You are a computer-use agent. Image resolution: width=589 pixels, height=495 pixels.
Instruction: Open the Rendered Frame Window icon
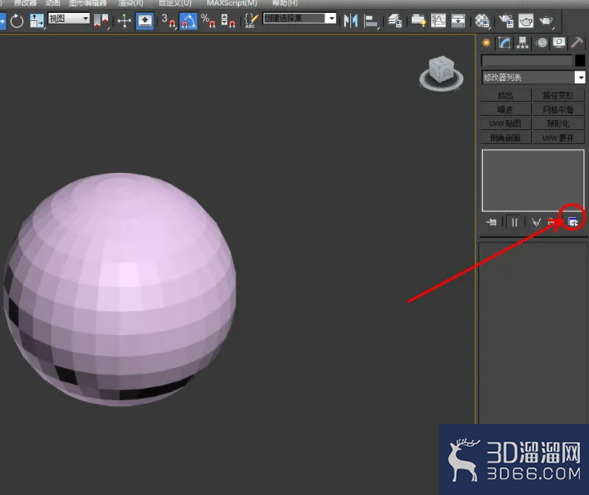click(526, 21)
